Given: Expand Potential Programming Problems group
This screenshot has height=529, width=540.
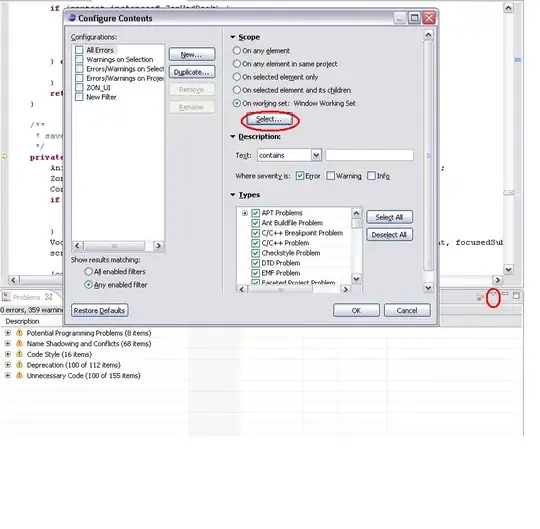Looking at the screenshot, I should point(8,333).
